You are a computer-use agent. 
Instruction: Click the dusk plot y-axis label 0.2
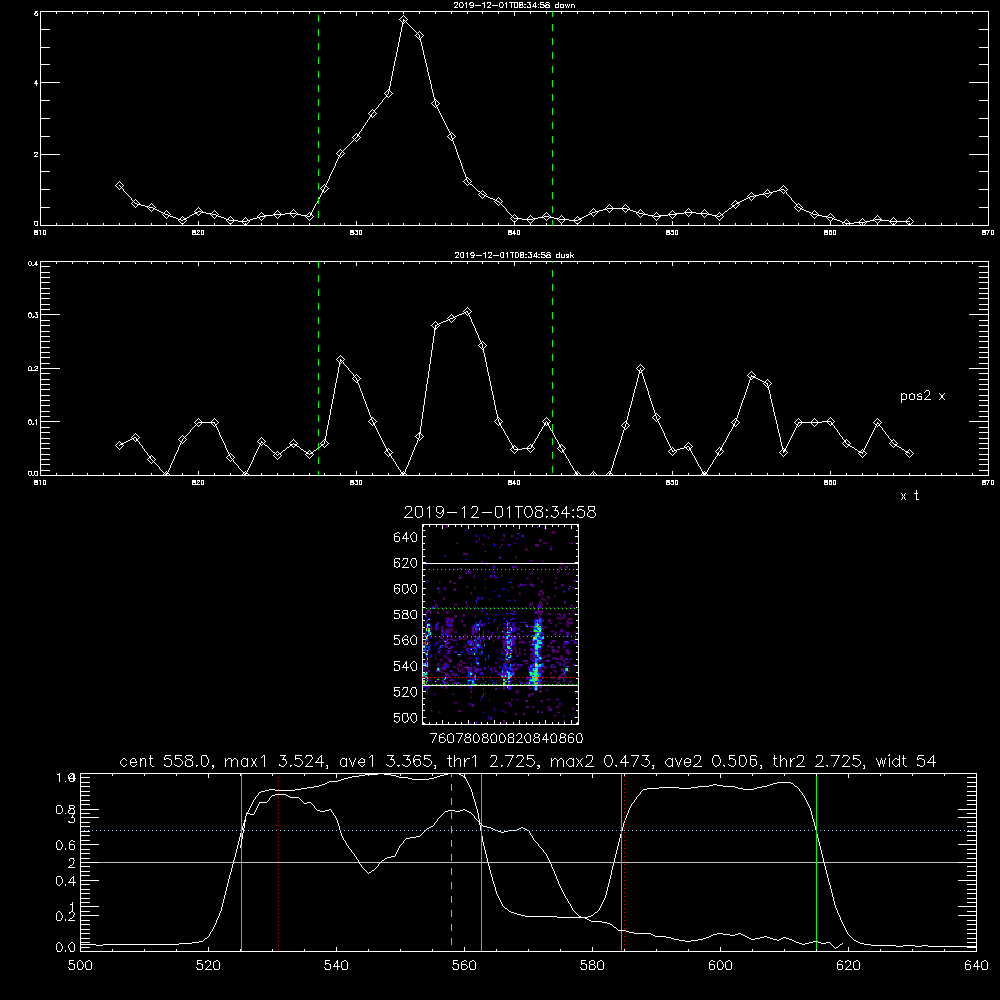click(x=33, y=369)
